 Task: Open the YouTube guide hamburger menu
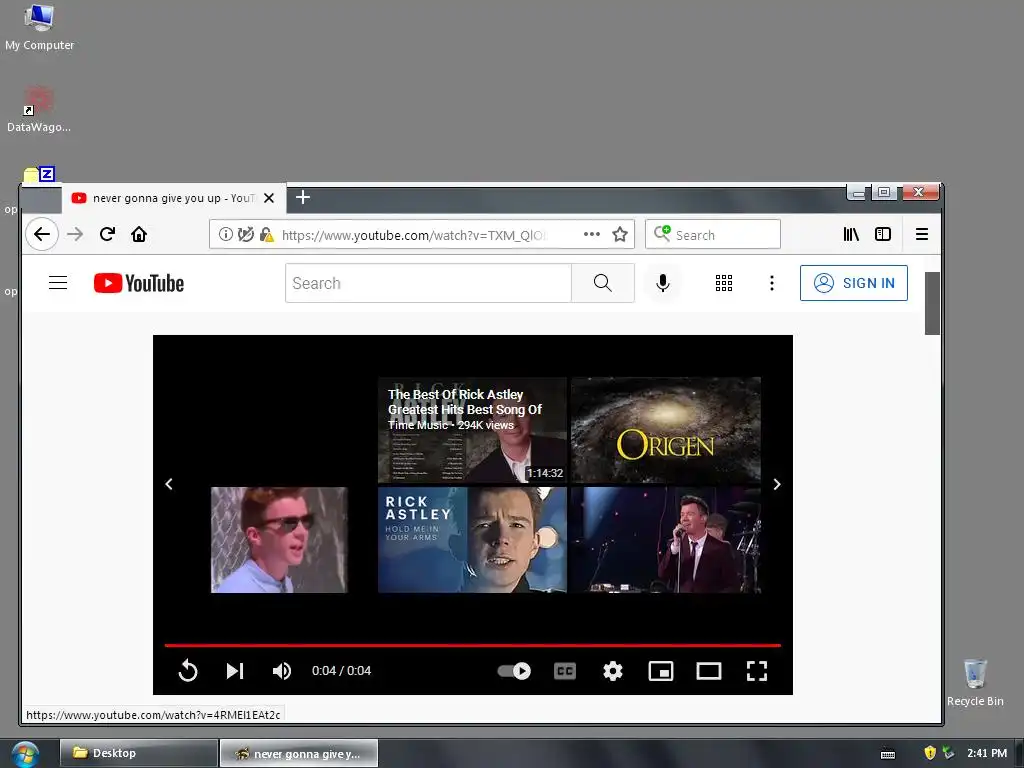(58, 283)
